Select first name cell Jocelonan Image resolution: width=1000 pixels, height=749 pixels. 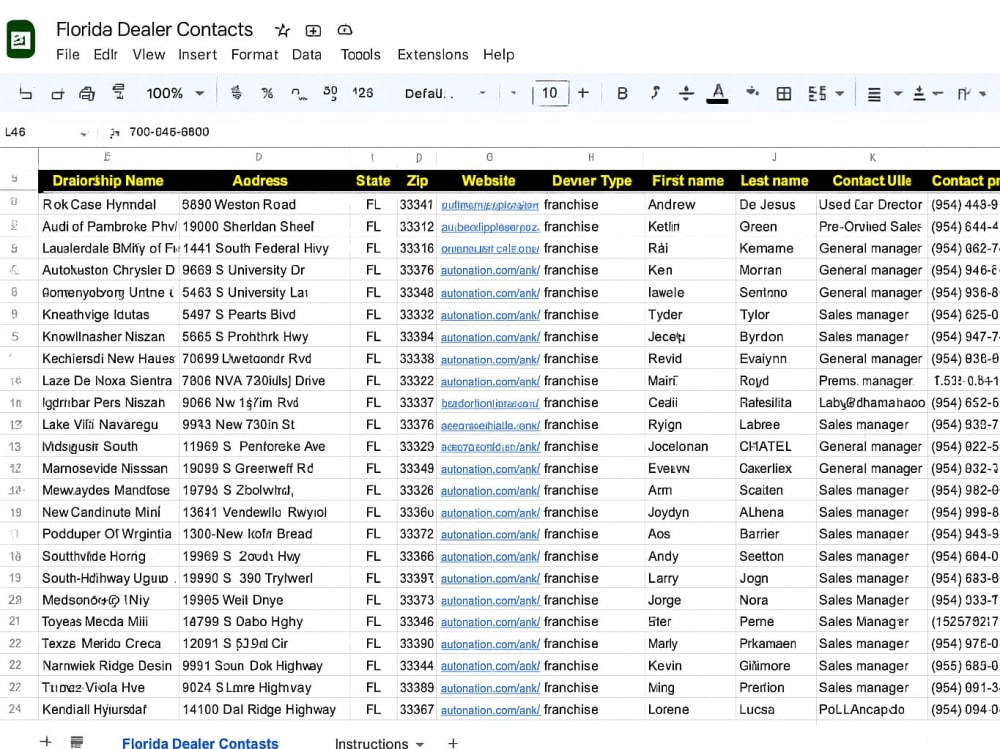[x=689, y=447]
